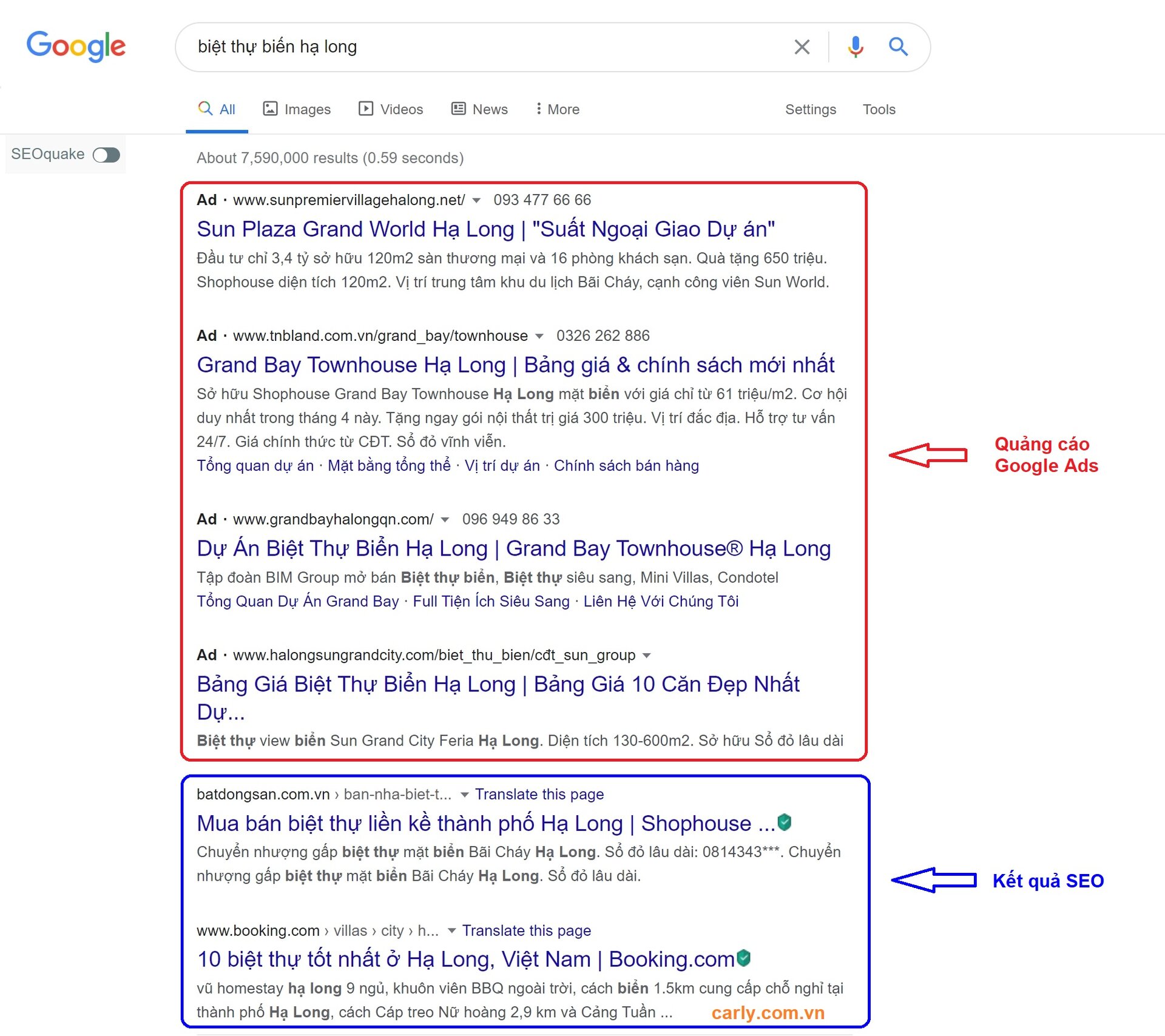
Task: Click phone number 0326 262 886
Action: [603, 336]
